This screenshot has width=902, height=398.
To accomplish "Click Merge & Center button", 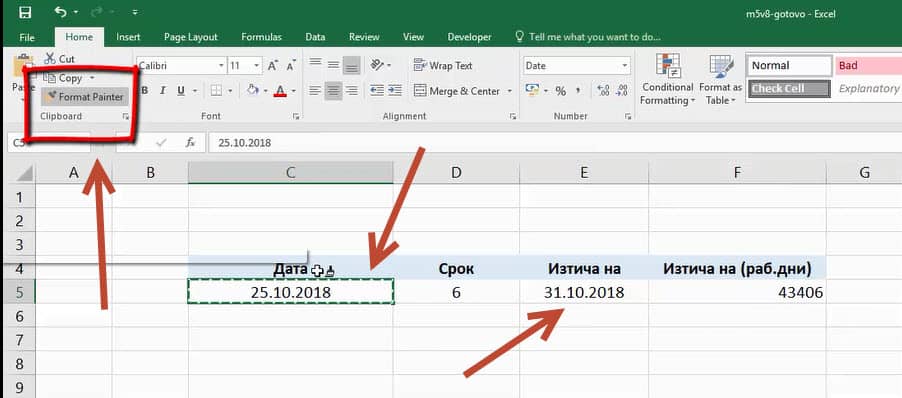I will tap(457, 91).
